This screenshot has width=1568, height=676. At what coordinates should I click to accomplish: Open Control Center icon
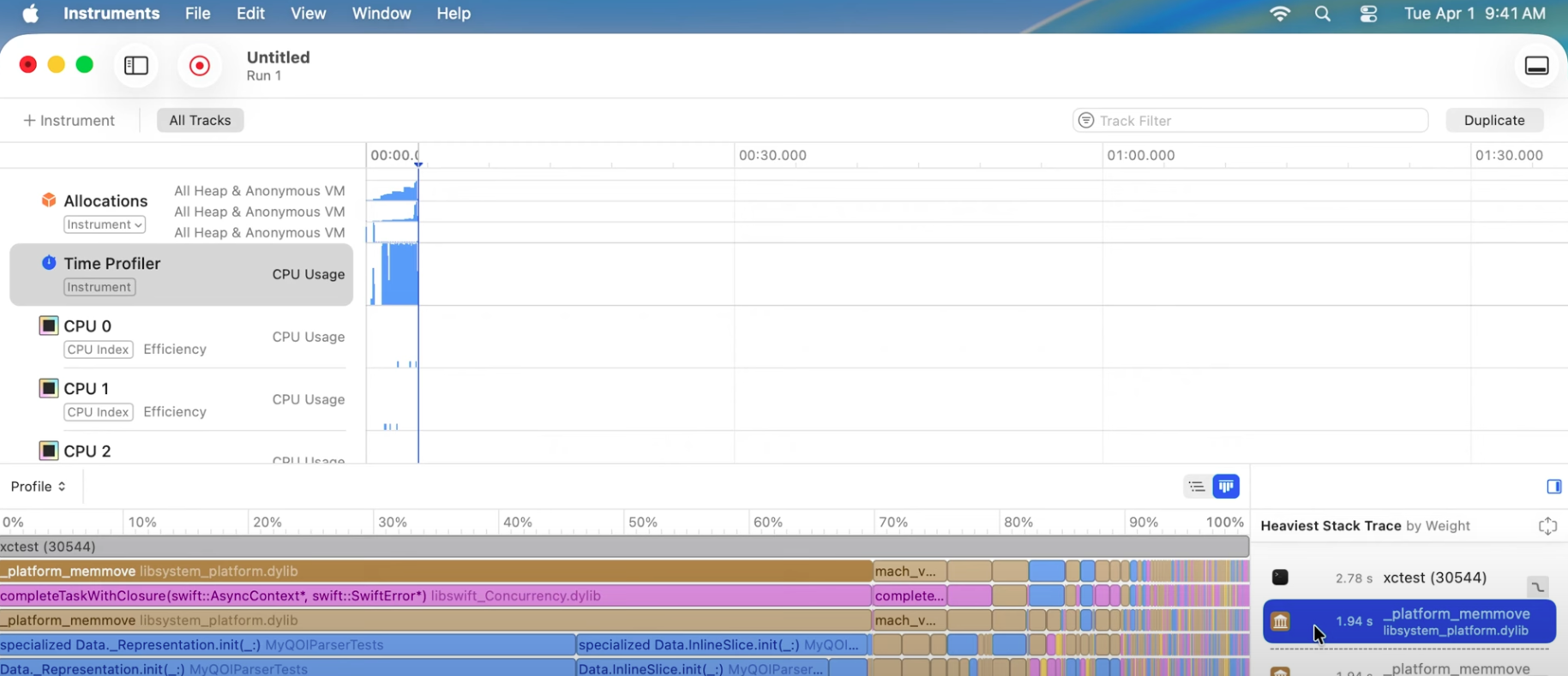pos(1368,14)
